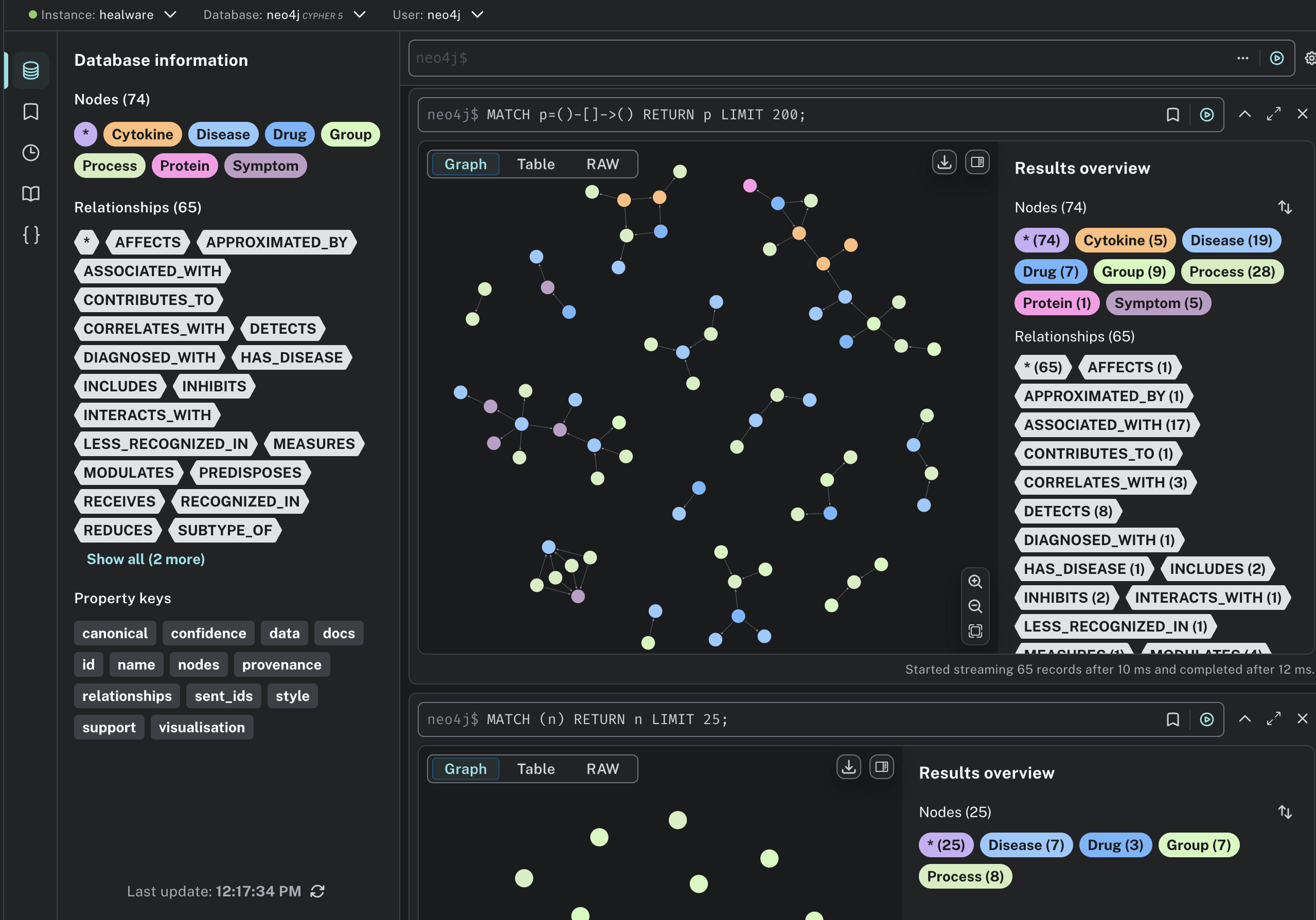1316x920 pixels.
Task: Open query history clock icon
Action: pos(30,152)
